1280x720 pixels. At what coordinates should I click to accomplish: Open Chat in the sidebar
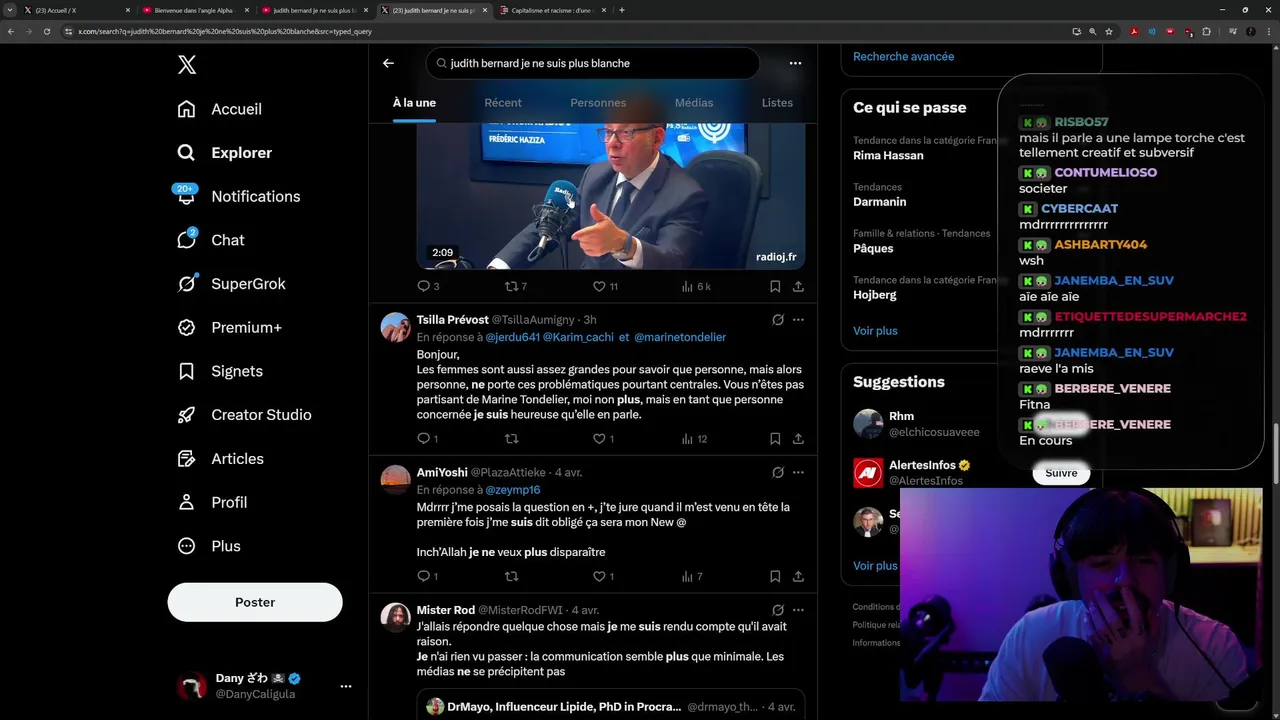coord(210,240)
